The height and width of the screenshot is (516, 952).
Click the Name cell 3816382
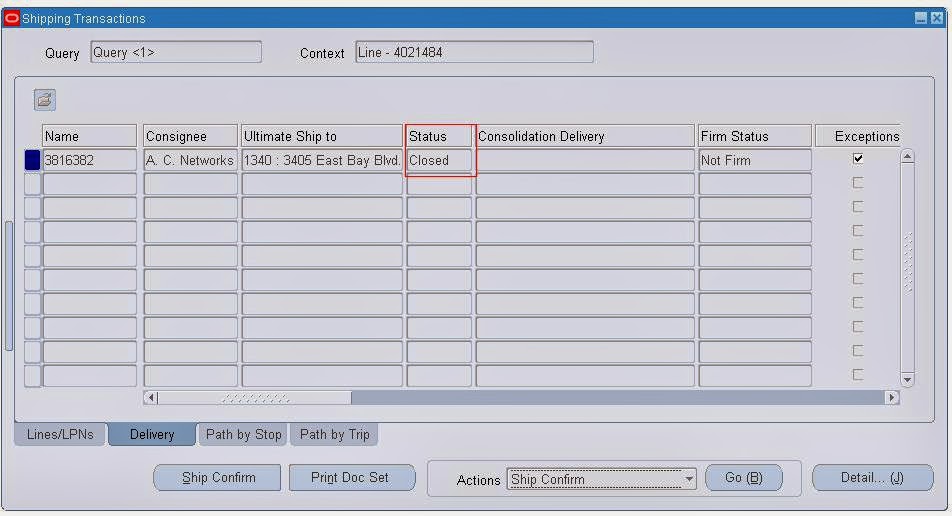[x=90, y=160]
